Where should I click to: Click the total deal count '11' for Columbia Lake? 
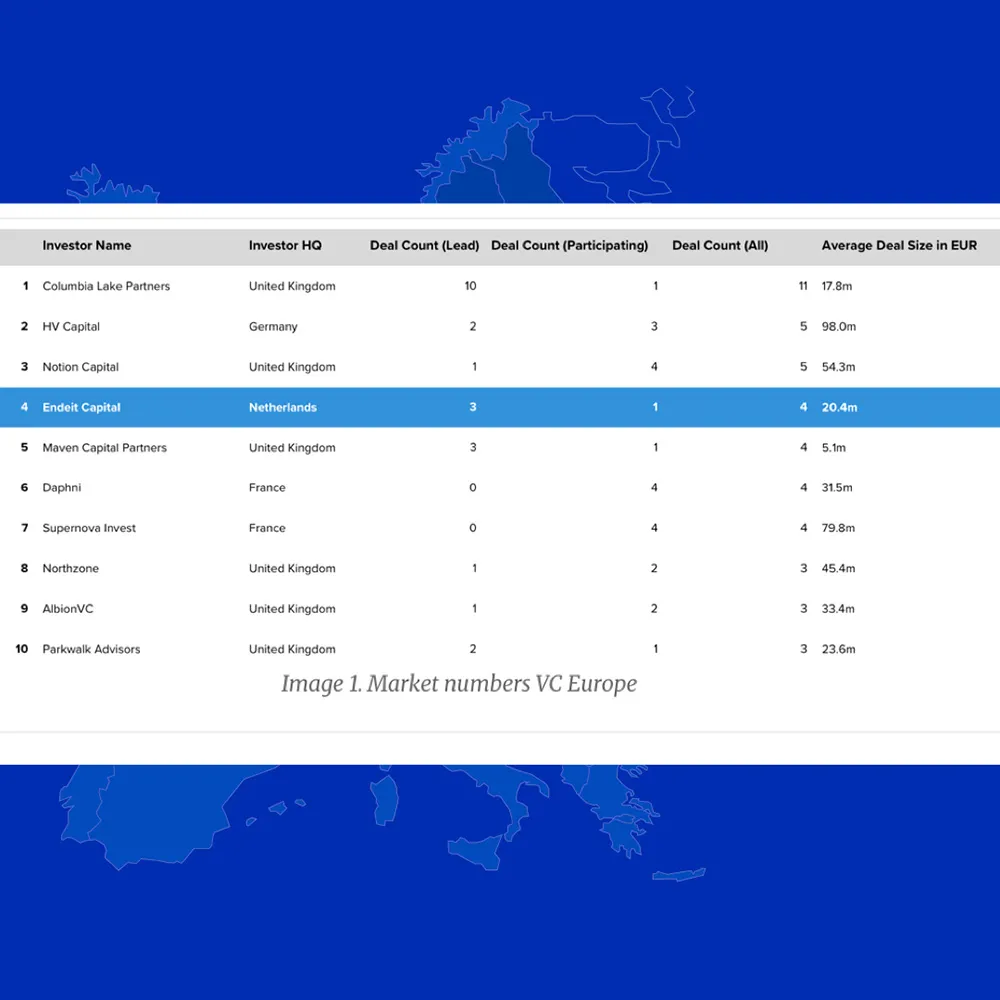(803, 286)
